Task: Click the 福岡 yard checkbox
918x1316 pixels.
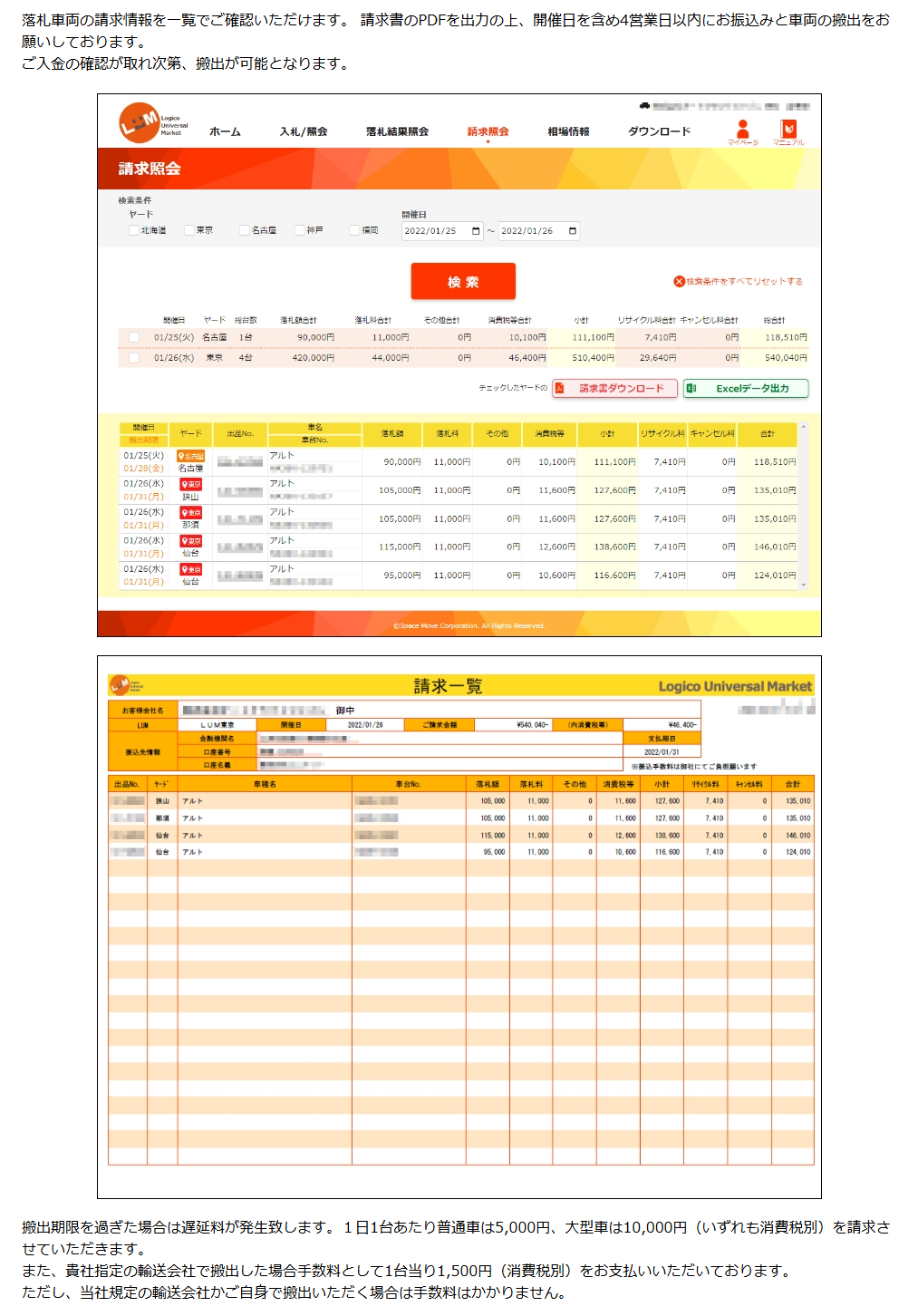Action: click(x=355, y=230)
